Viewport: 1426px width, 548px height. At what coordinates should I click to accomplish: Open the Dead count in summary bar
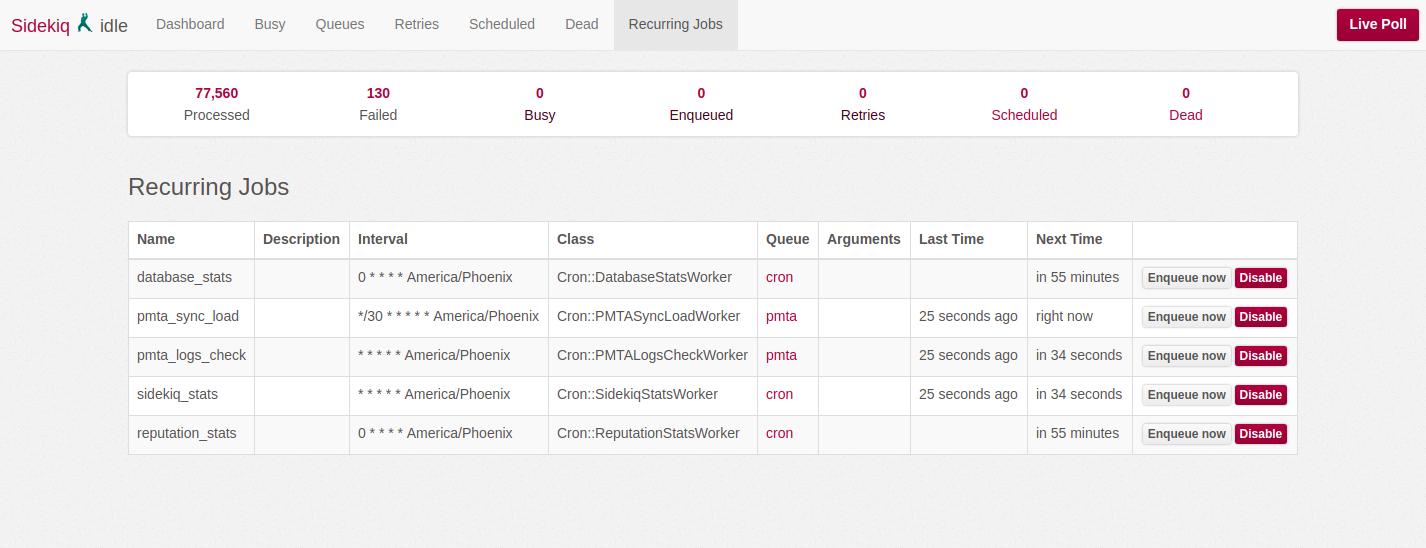(x=1185, y=104)
